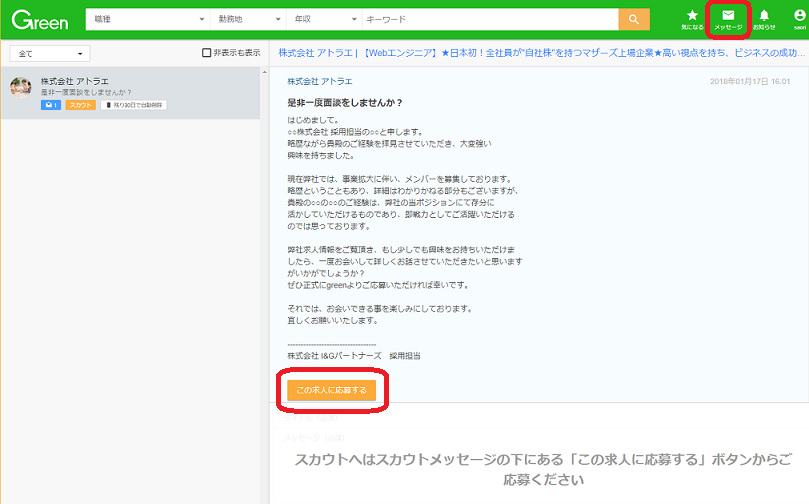
Task: Click the orange スカウト tag
Action: (81, 105)
